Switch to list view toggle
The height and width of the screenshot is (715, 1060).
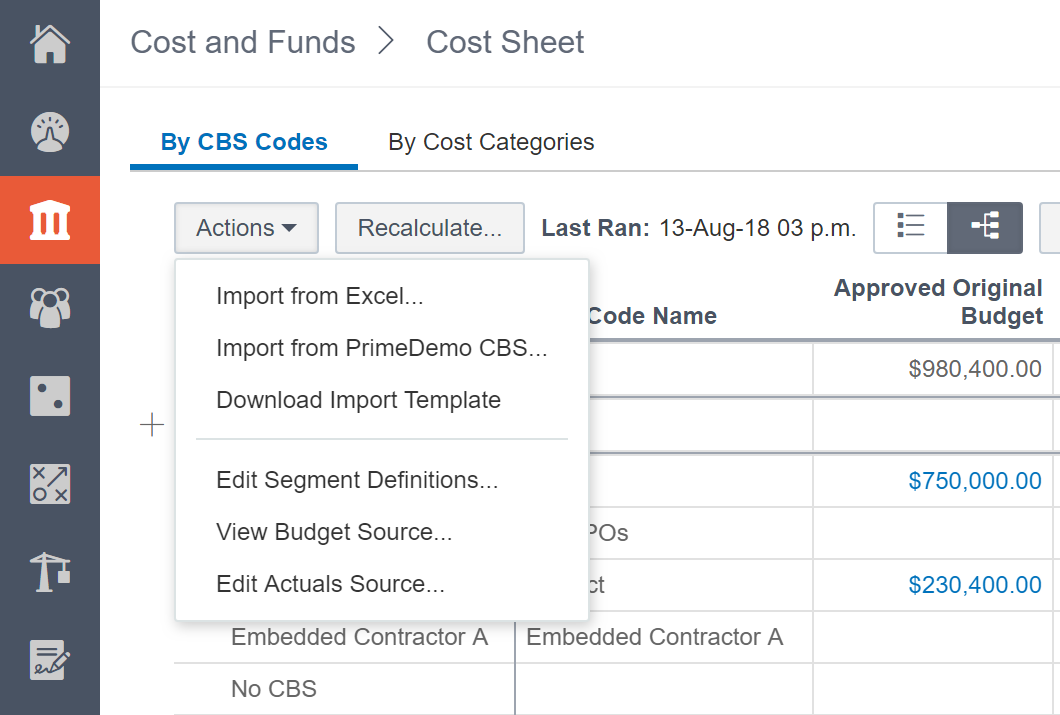(910, 228)
